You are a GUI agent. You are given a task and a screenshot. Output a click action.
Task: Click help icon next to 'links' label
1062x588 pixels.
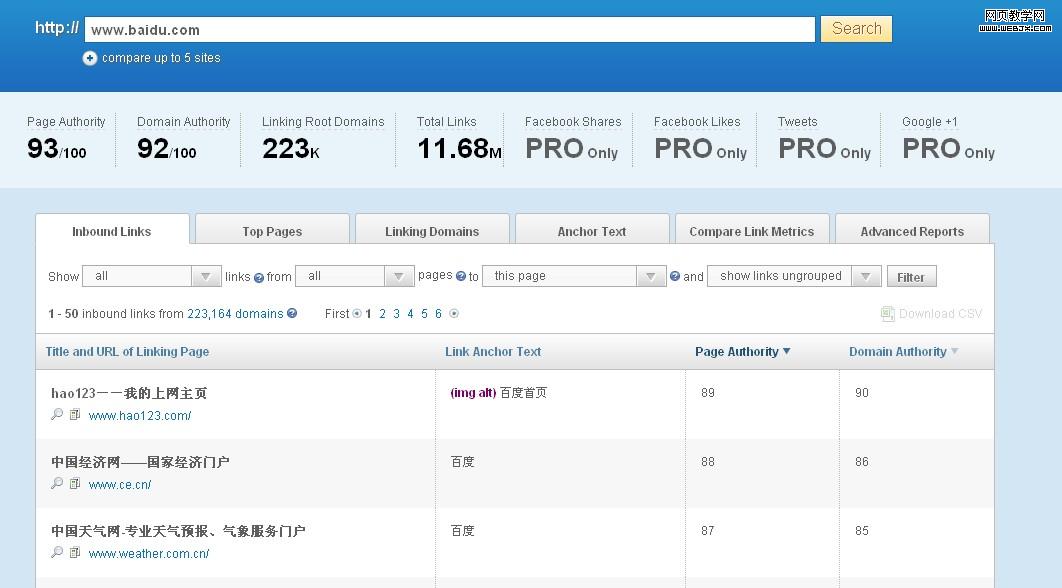(x=259, y=277)
